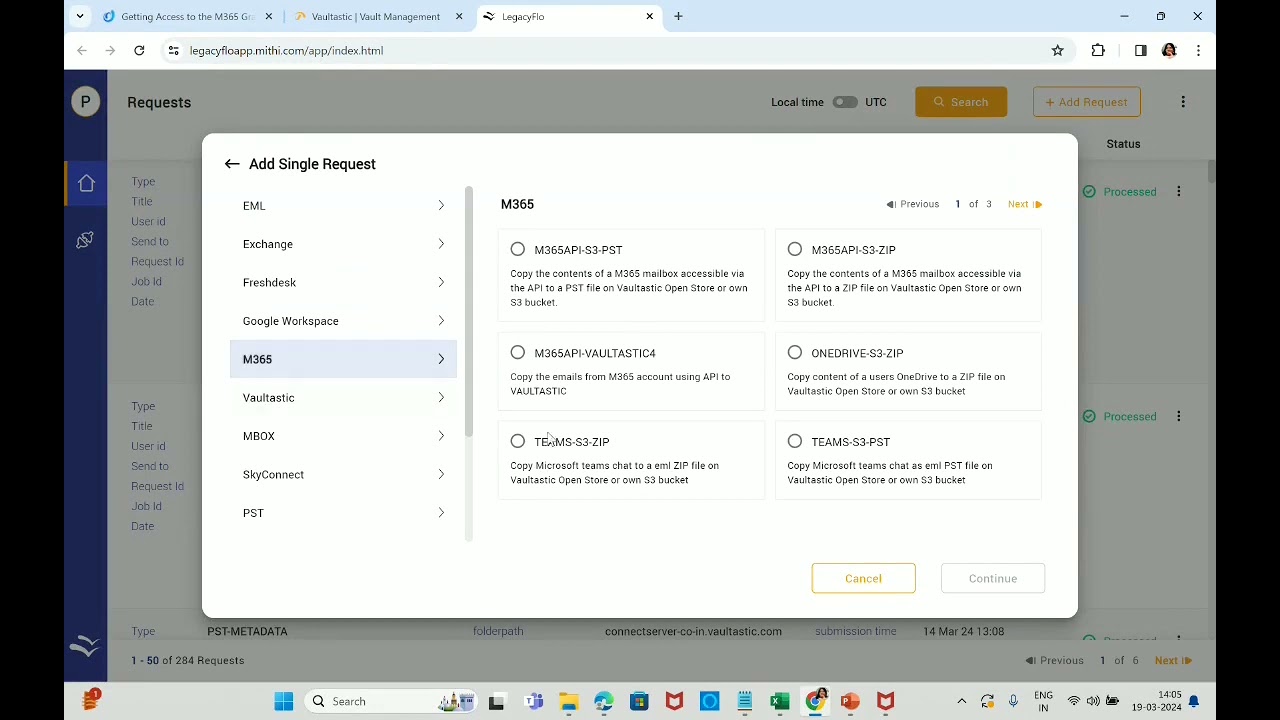The image size is (1280, 720).
Task: Expand the Vaultastic category
Action: pos(343,398)
